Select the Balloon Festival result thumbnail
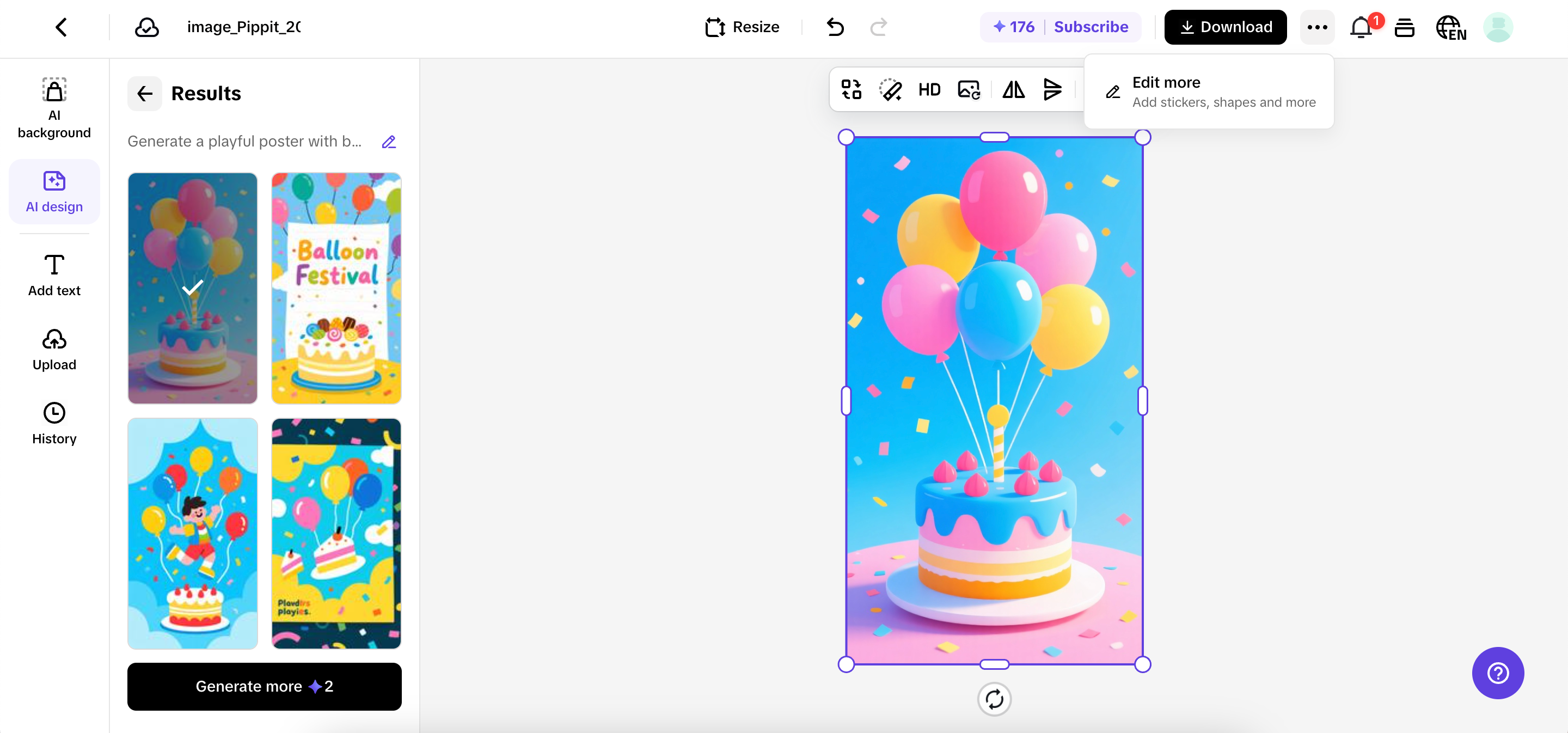Image resolution: width=1568 pixels, height=733 pixels. (x=336, y=288)
